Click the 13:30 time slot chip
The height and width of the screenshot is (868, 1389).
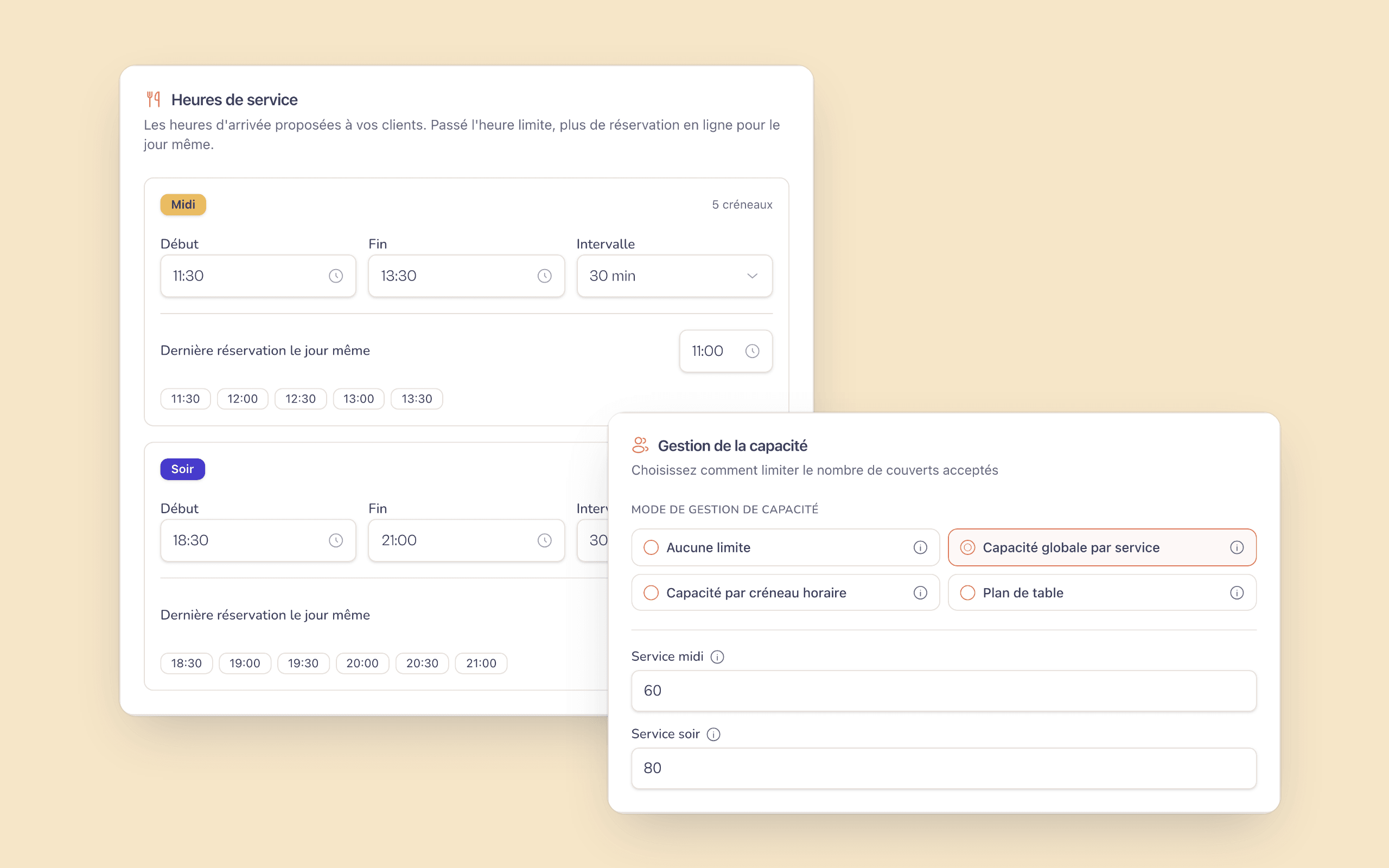pos(417,399)
